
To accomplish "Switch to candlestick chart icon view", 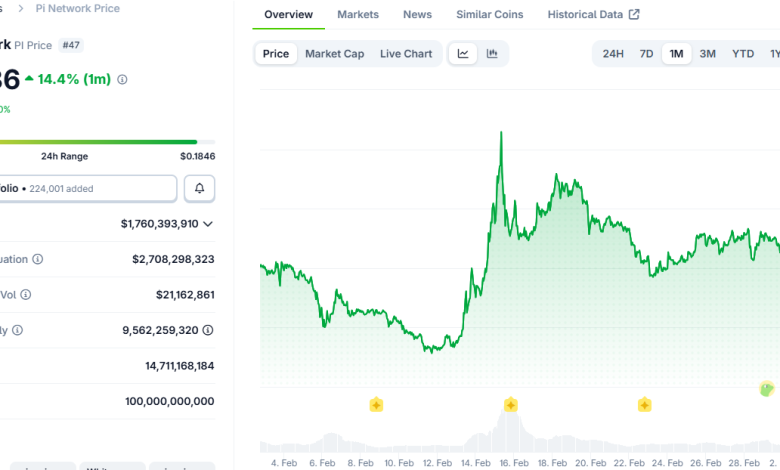I will pyautogui.click(x=492, y=54).
